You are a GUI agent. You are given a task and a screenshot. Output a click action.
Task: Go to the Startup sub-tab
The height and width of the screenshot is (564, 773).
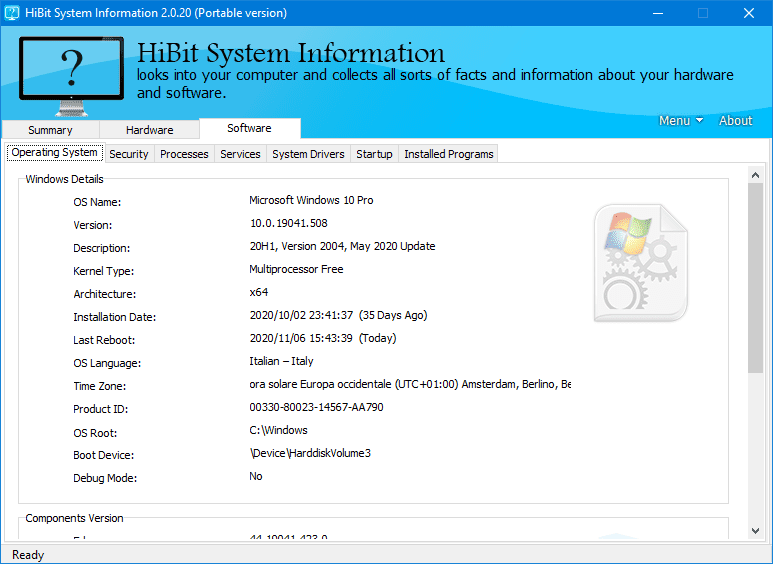pos(374,154)
